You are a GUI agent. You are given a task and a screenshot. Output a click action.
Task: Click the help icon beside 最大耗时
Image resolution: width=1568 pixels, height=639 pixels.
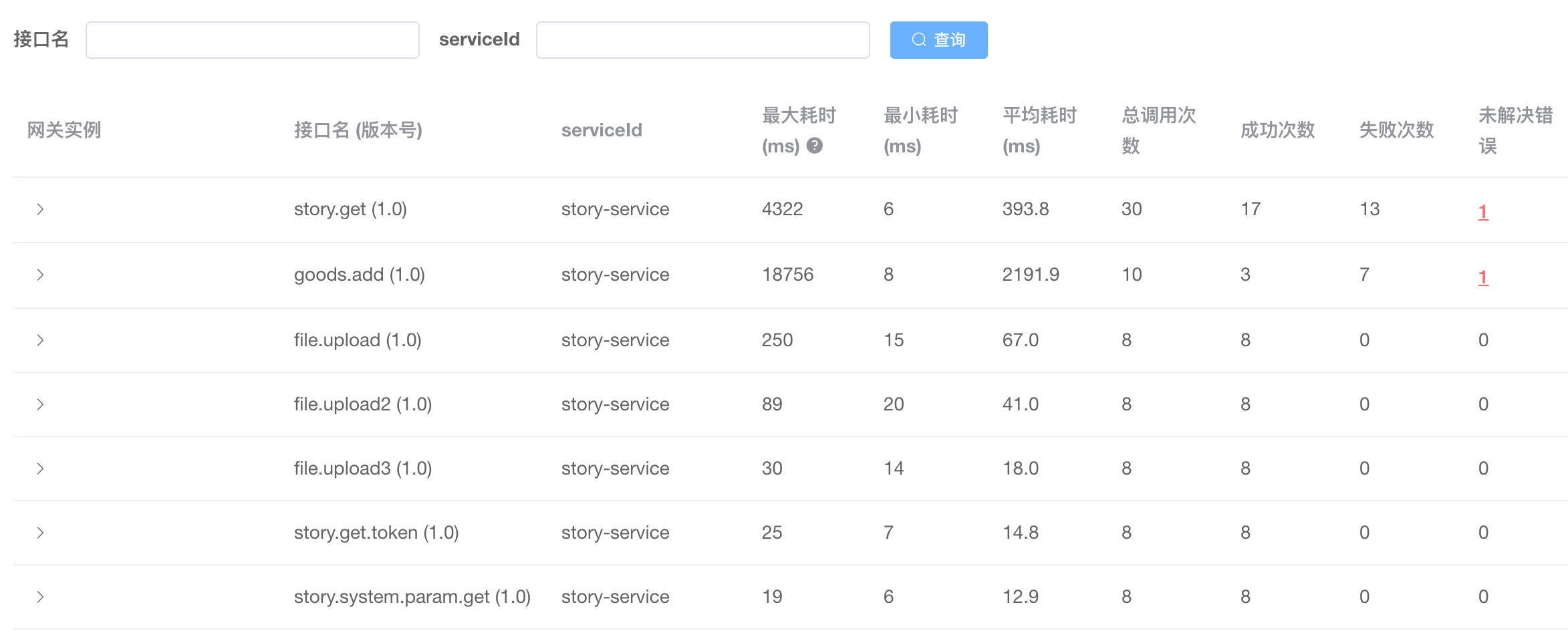point(814,145)
